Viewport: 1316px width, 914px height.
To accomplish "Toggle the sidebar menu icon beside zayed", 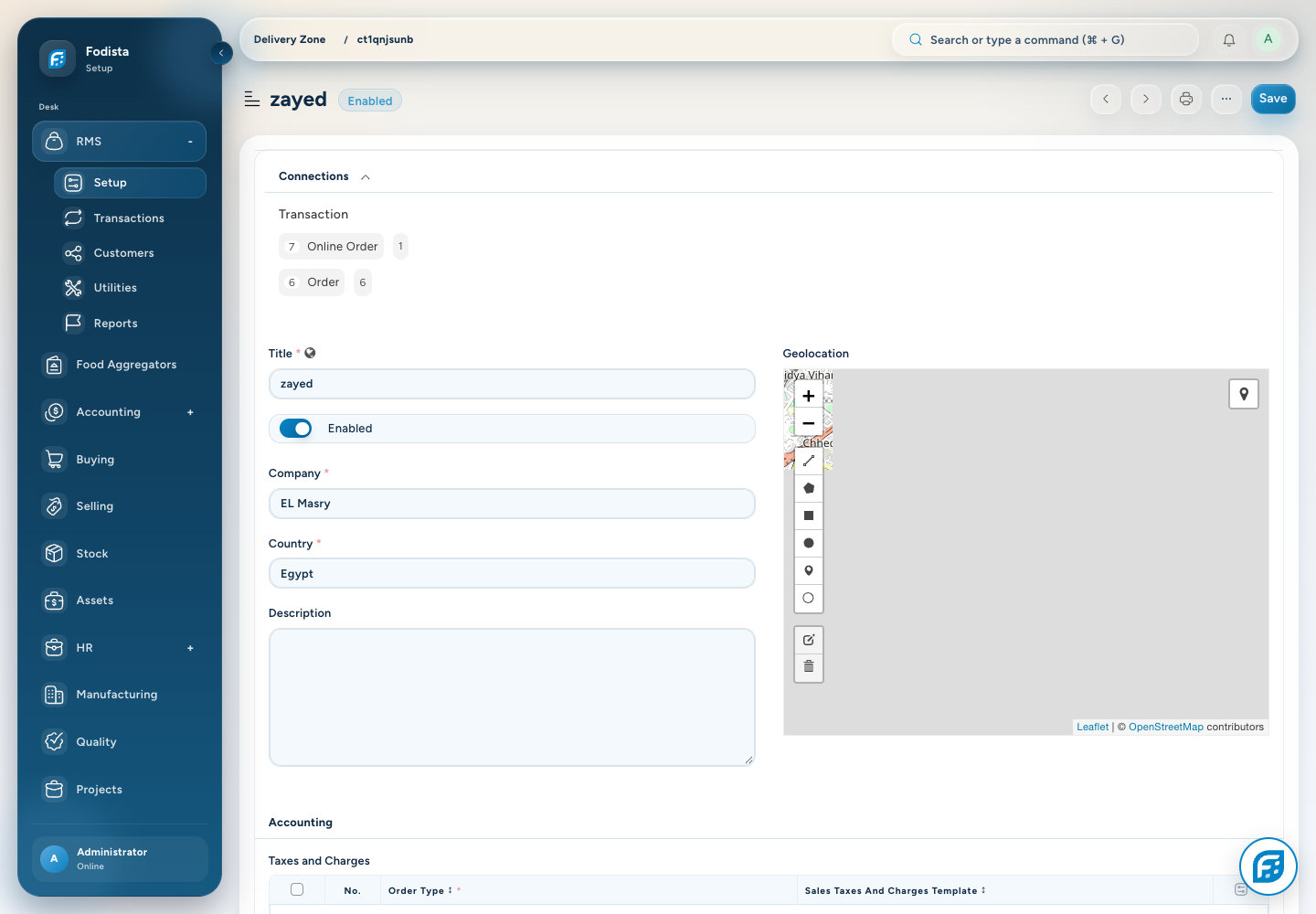I will pyautogui.click(x=252, y=99).
